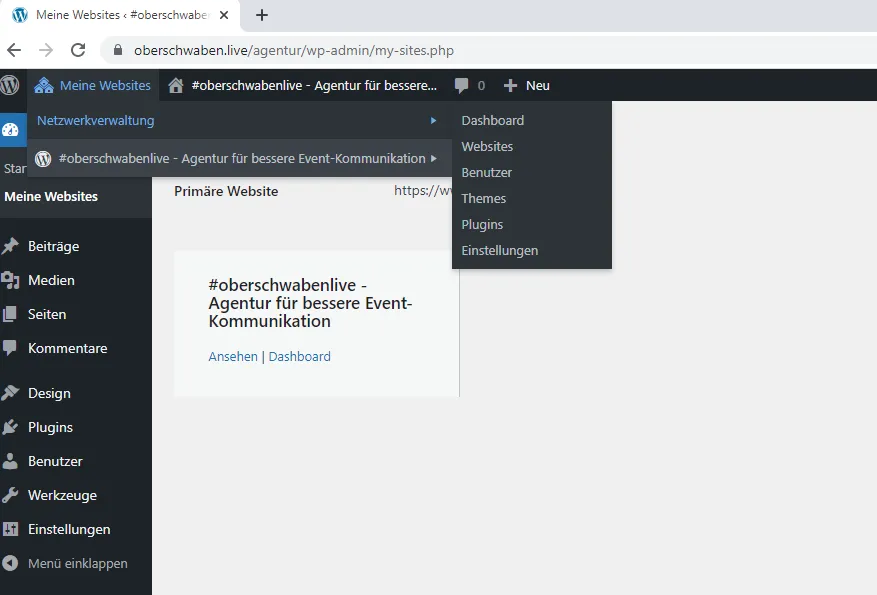
Task: Click the Design paintbrush icon
Action: pyautogui.click(x=10, y=393)
